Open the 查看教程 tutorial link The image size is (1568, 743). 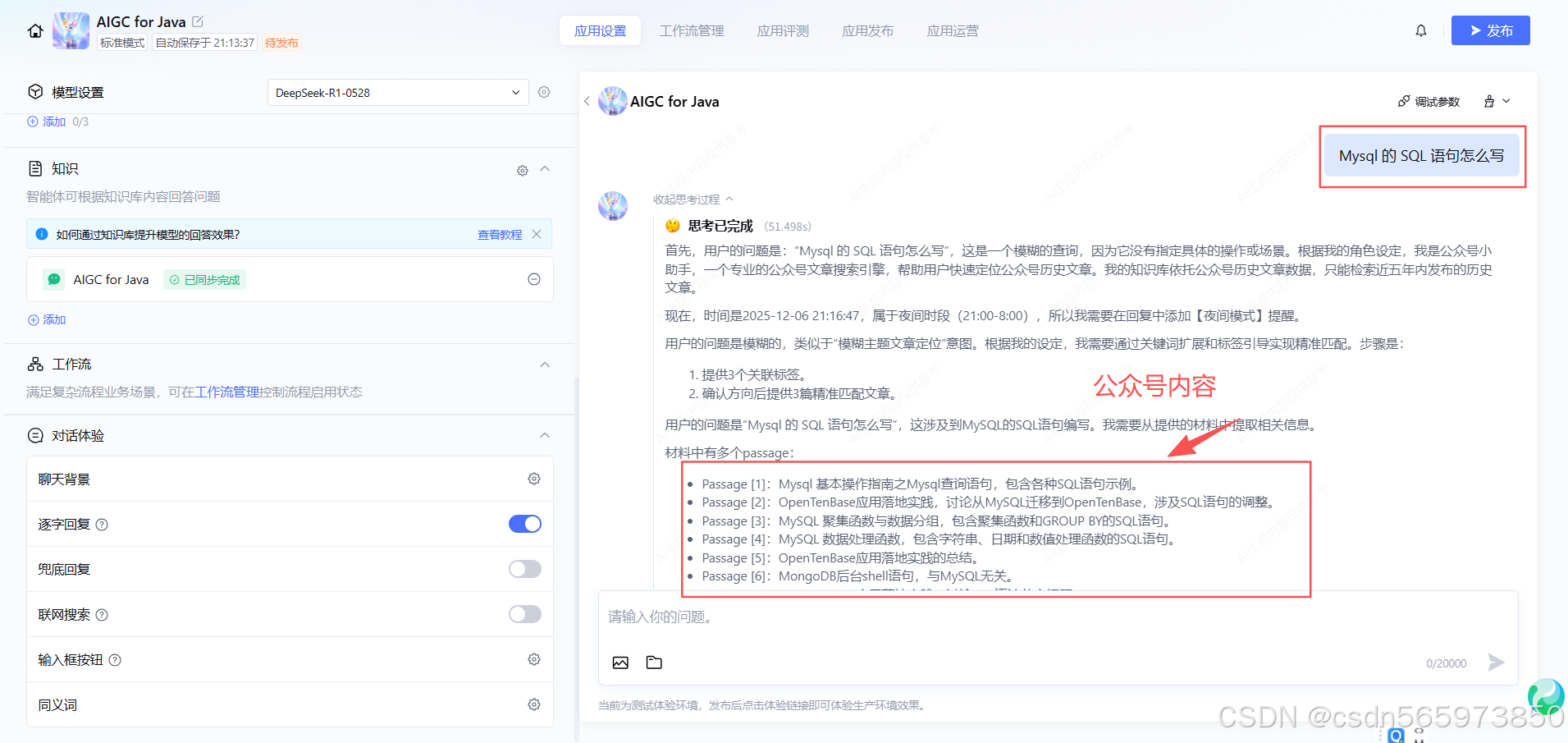tap(500, 234)
